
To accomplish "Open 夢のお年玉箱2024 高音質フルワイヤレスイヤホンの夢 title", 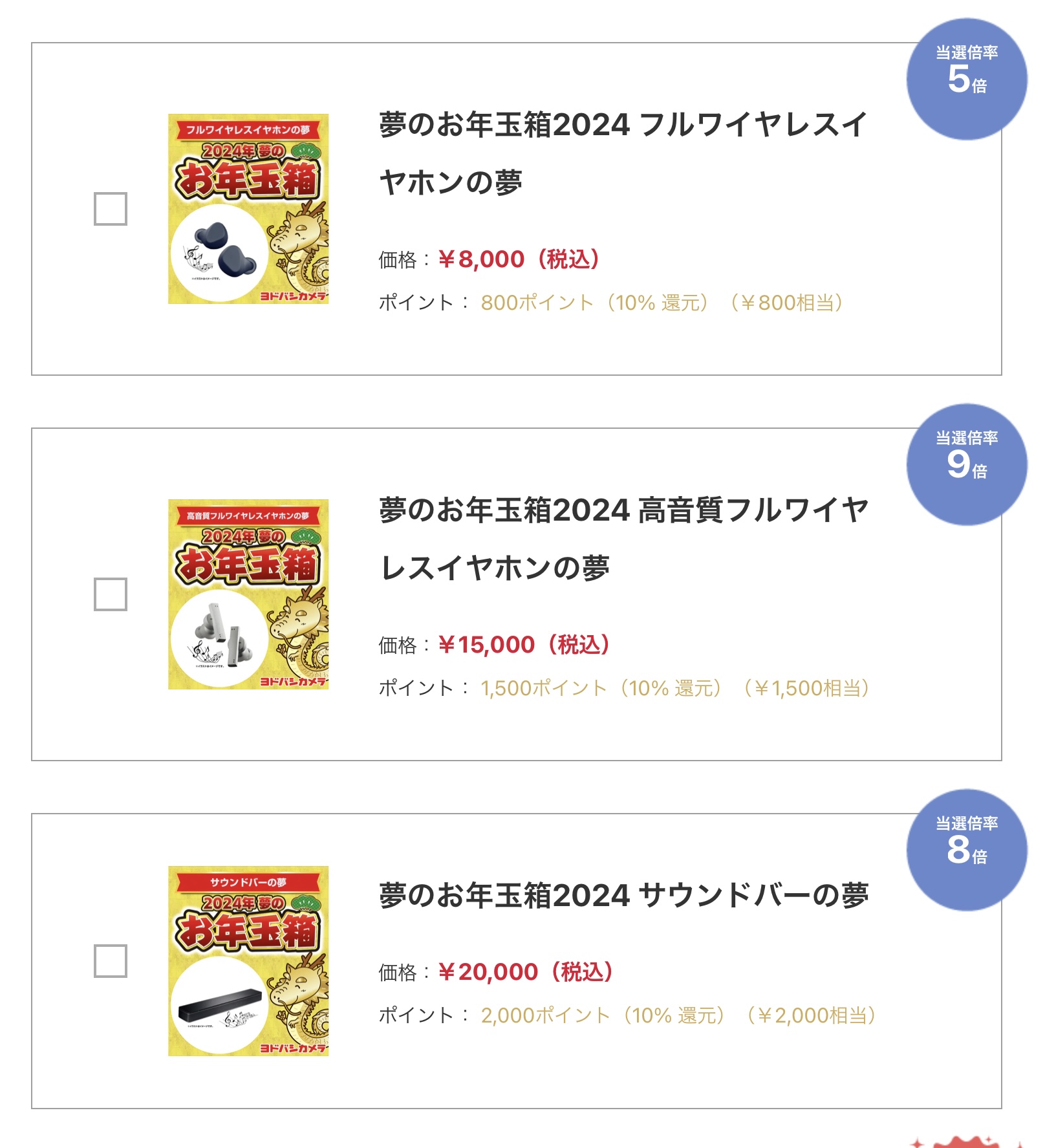I will [623, 539].
